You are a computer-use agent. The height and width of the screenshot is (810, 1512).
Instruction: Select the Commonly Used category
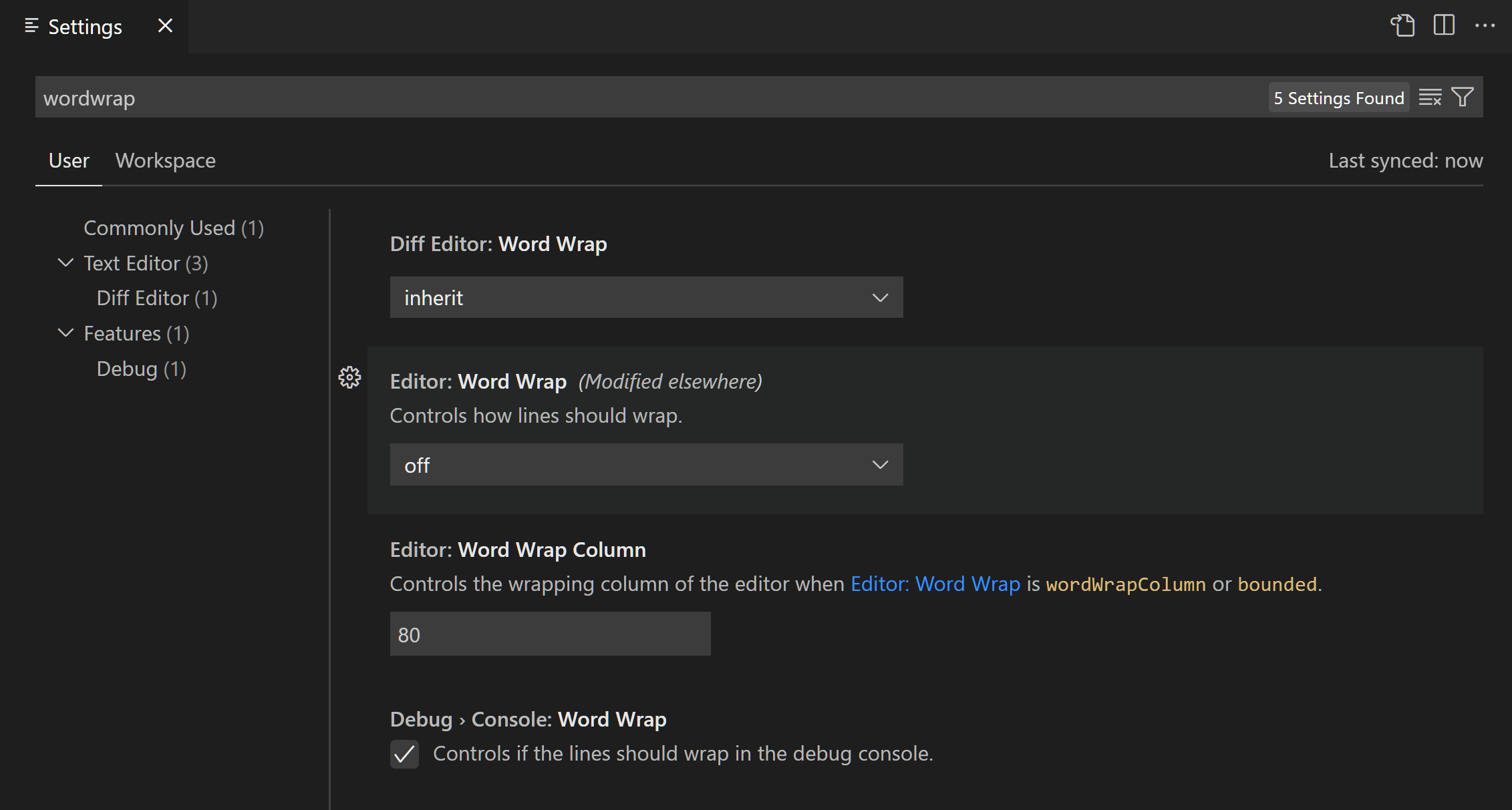point(175,227)
